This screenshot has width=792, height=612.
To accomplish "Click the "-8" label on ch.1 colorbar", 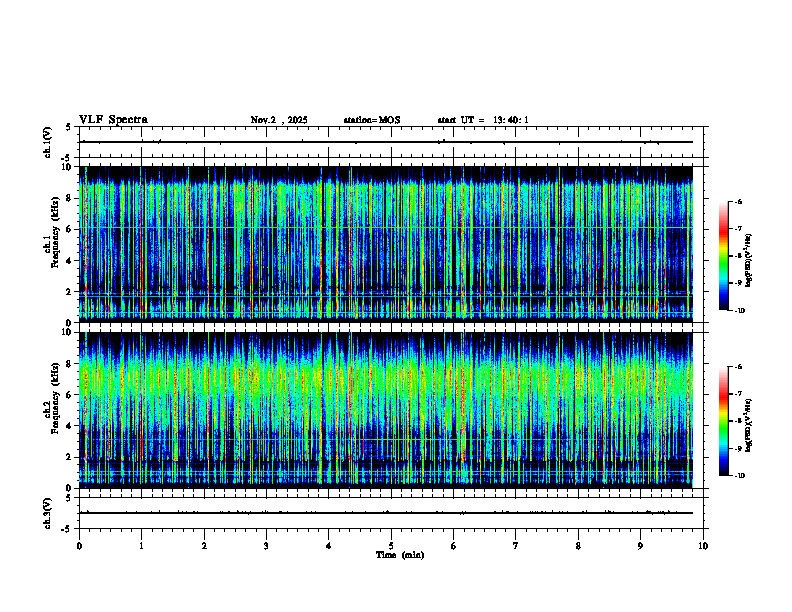I will tap(739, 256).
